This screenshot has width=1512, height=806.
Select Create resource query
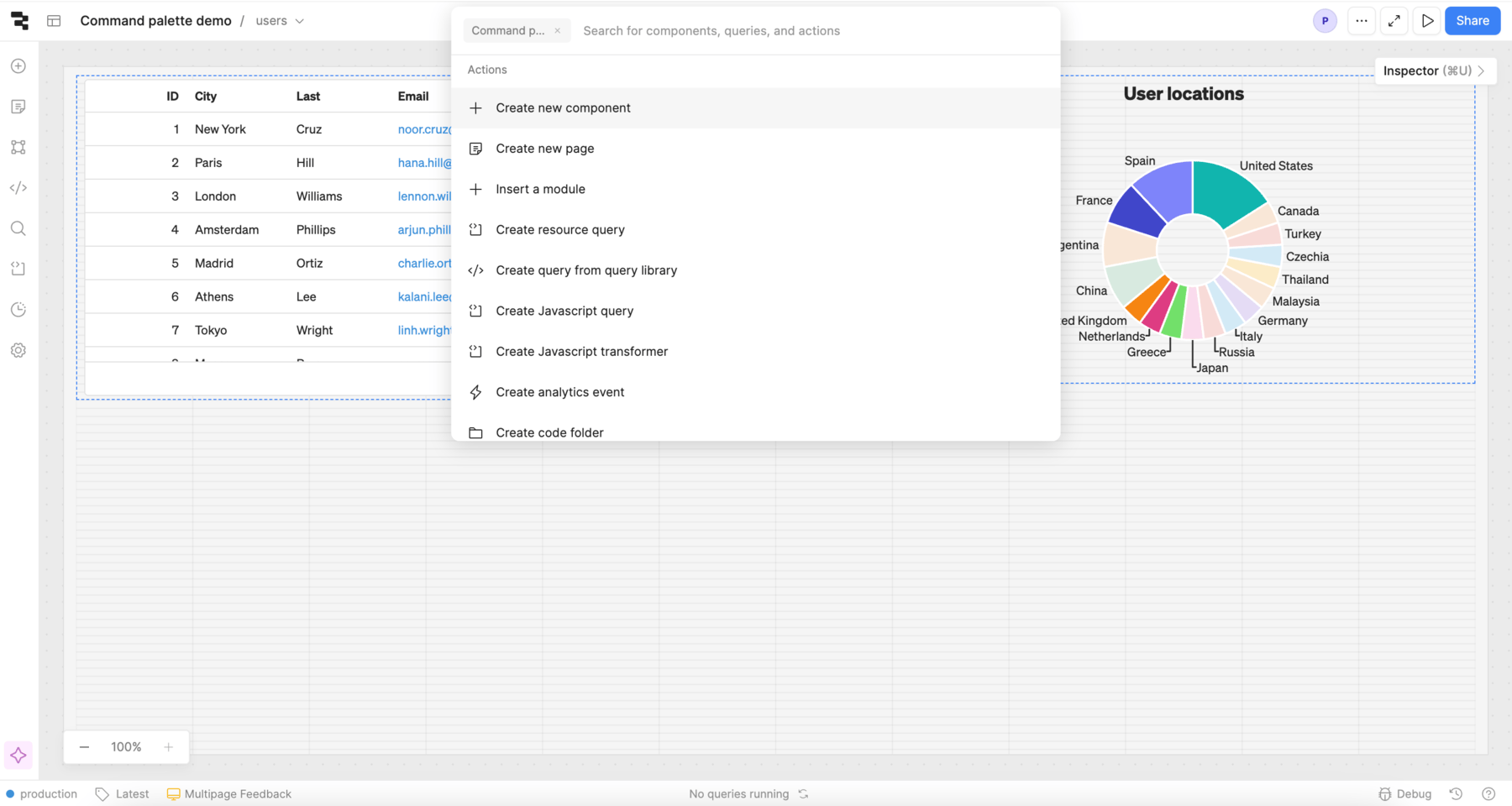[x=755, y=230]
